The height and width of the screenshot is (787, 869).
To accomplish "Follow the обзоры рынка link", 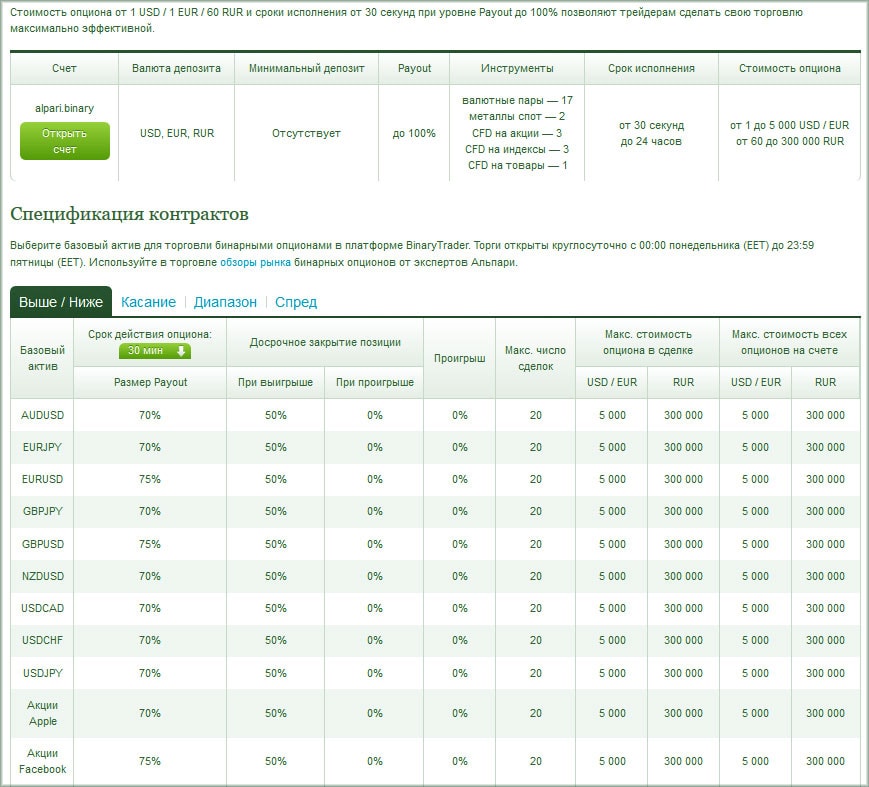I will click(x=256, y=263).
